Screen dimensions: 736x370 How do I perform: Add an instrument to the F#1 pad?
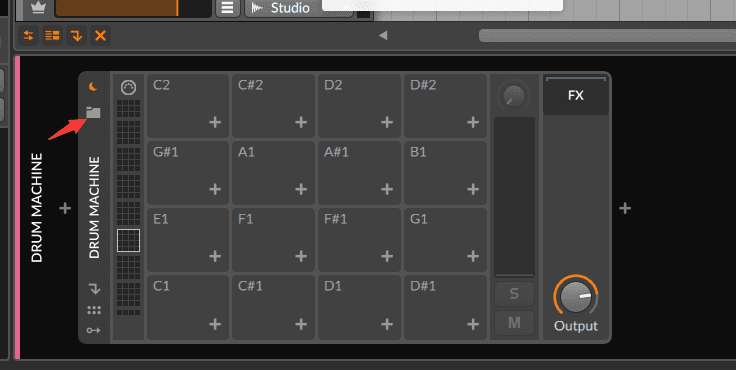tap(387, 256)
